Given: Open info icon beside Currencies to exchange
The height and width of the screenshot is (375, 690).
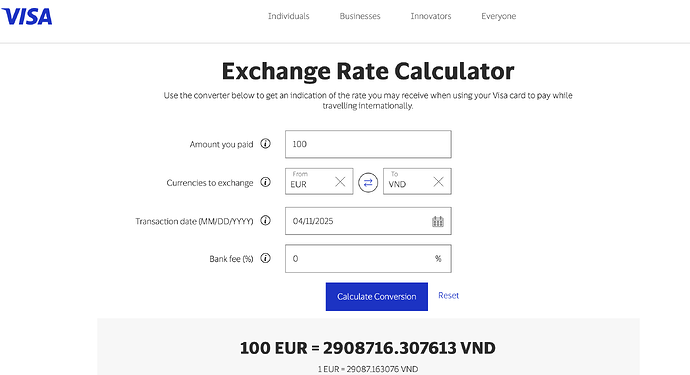Looking at the screenshot, I should (x=265, y=182).
